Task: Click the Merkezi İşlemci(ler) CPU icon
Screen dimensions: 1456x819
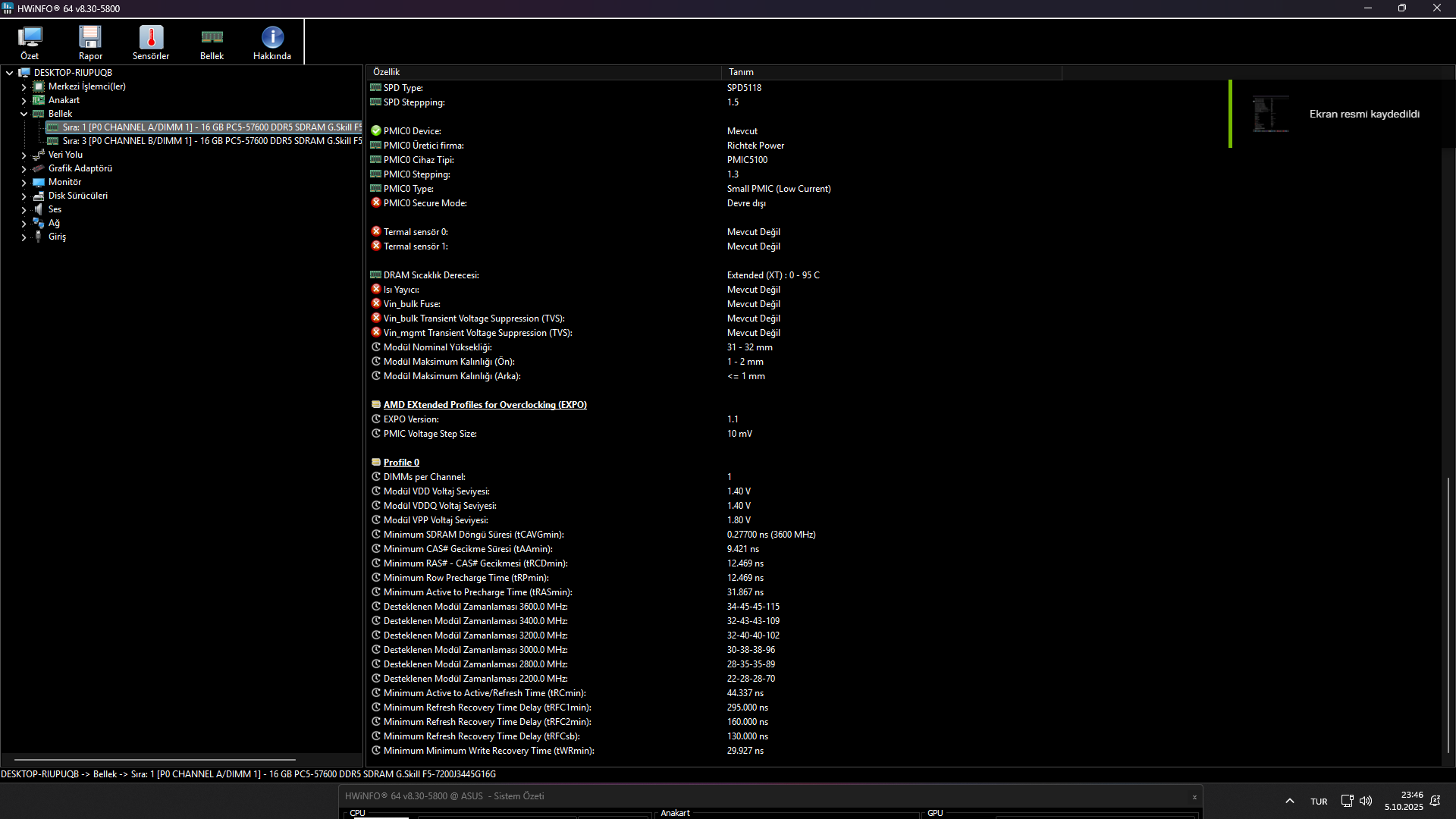Action: tap(39, 86)
